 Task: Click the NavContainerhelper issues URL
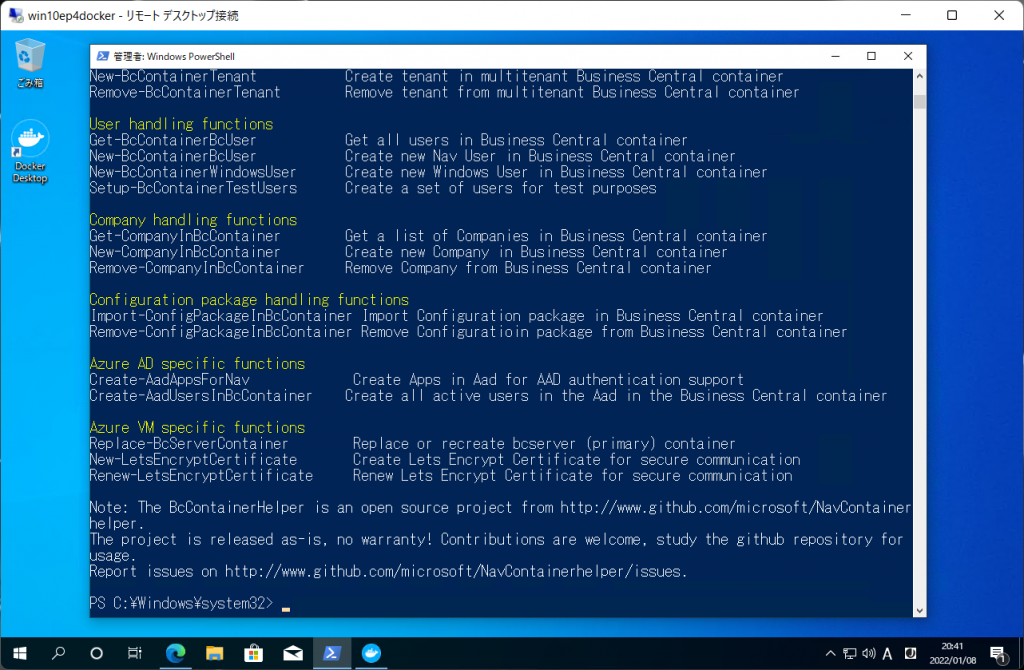pyautogui.click(x=454, y=571)
